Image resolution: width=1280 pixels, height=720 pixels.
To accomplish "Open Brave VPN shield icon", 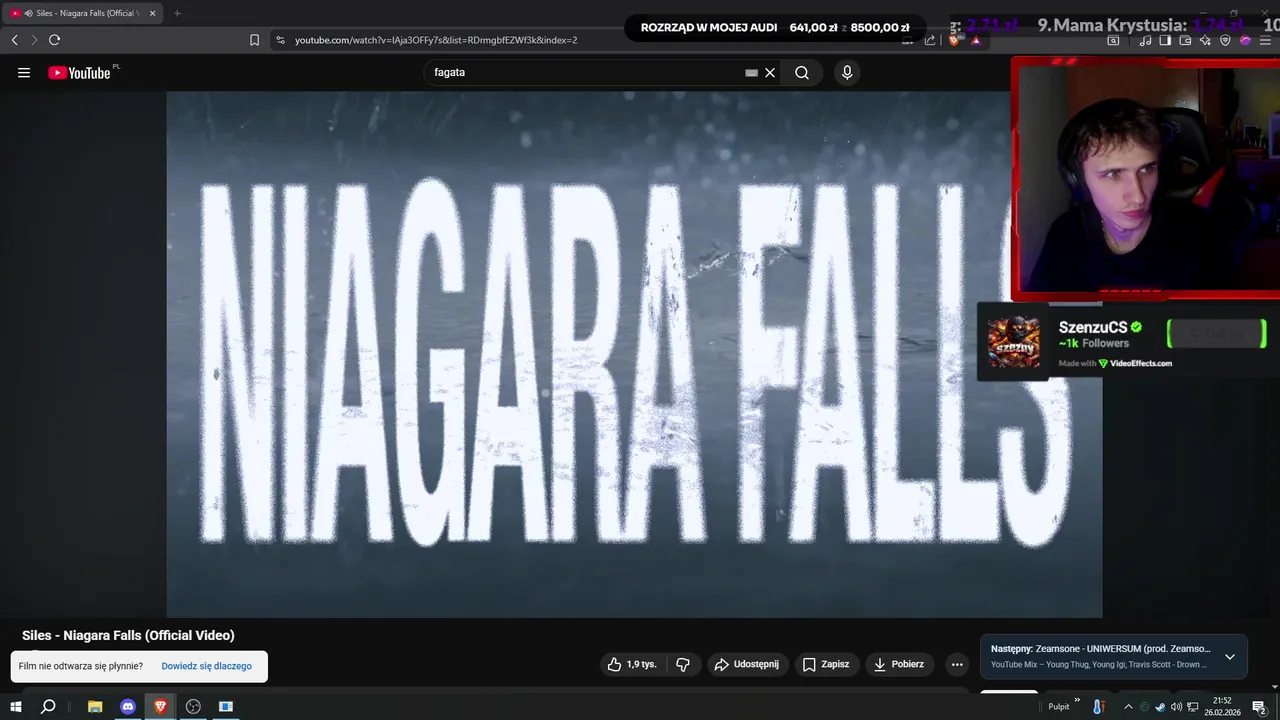I will click(1225, 40).
